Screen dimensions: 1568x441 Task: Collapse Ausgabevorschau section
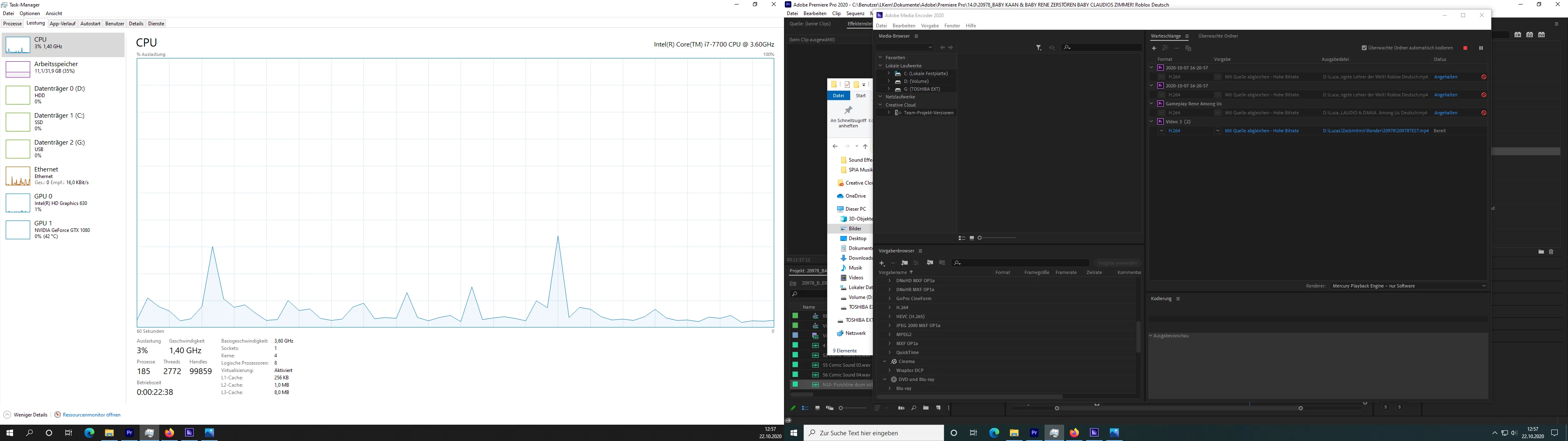(x=1151, y=336)
